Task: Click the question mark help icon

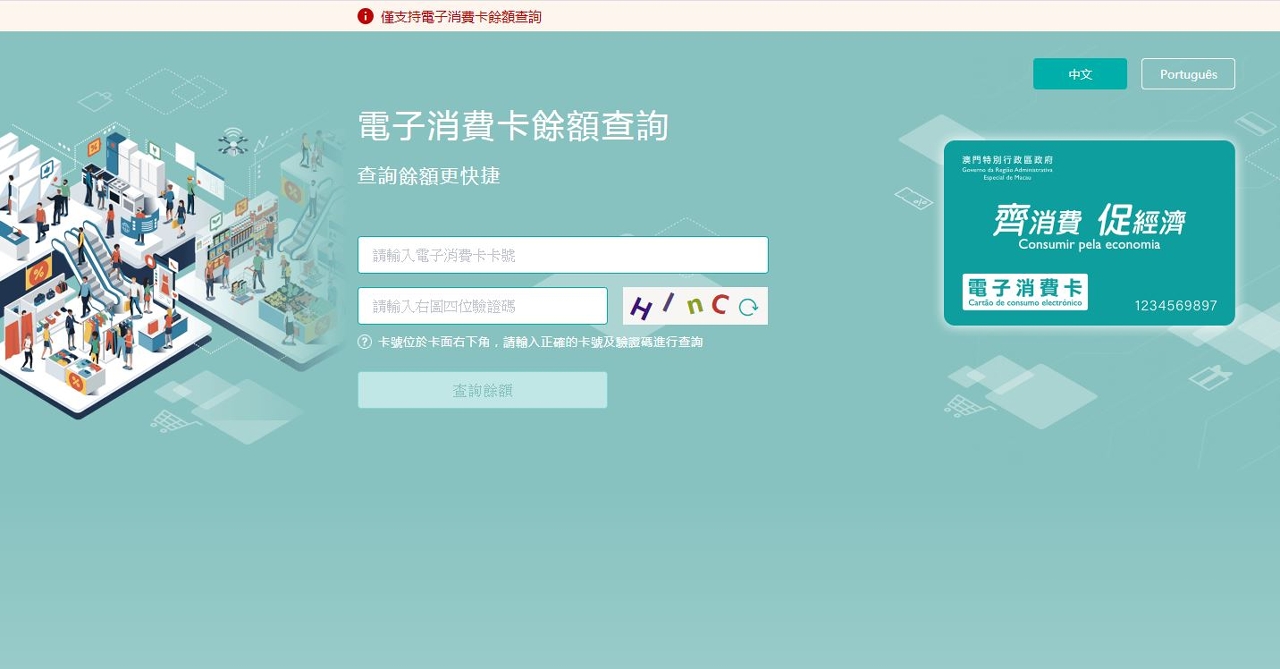Action: pyautogui.click(x=365, y=342)
